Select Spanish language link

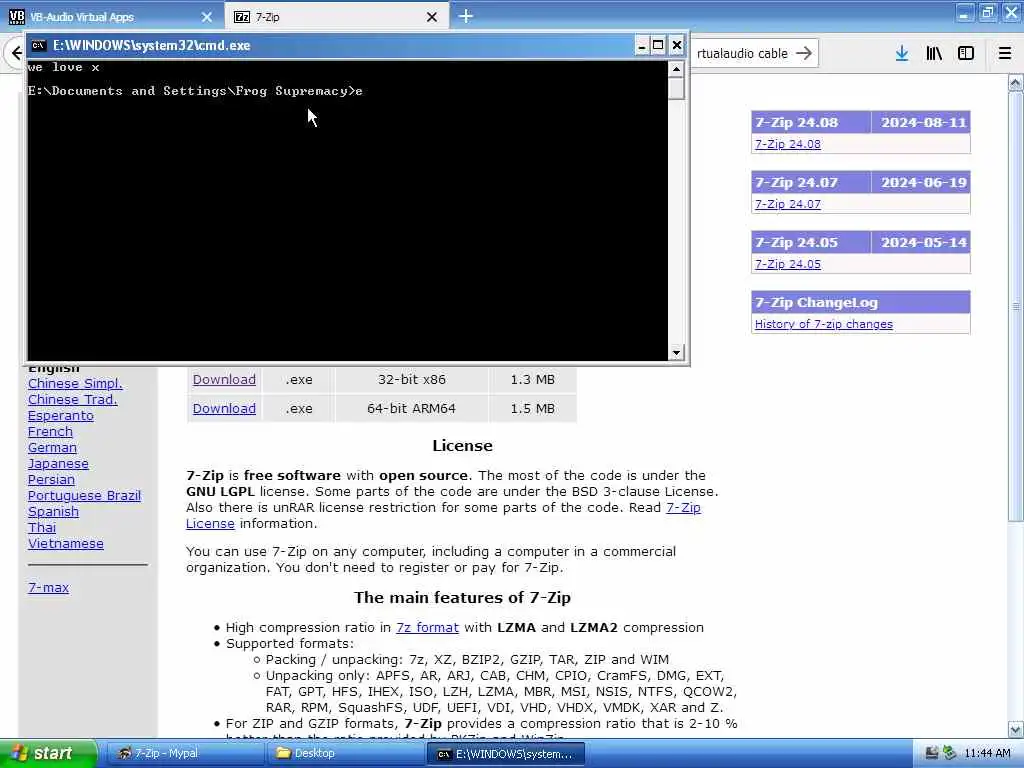pyautogui.click(x=53, y=512)
